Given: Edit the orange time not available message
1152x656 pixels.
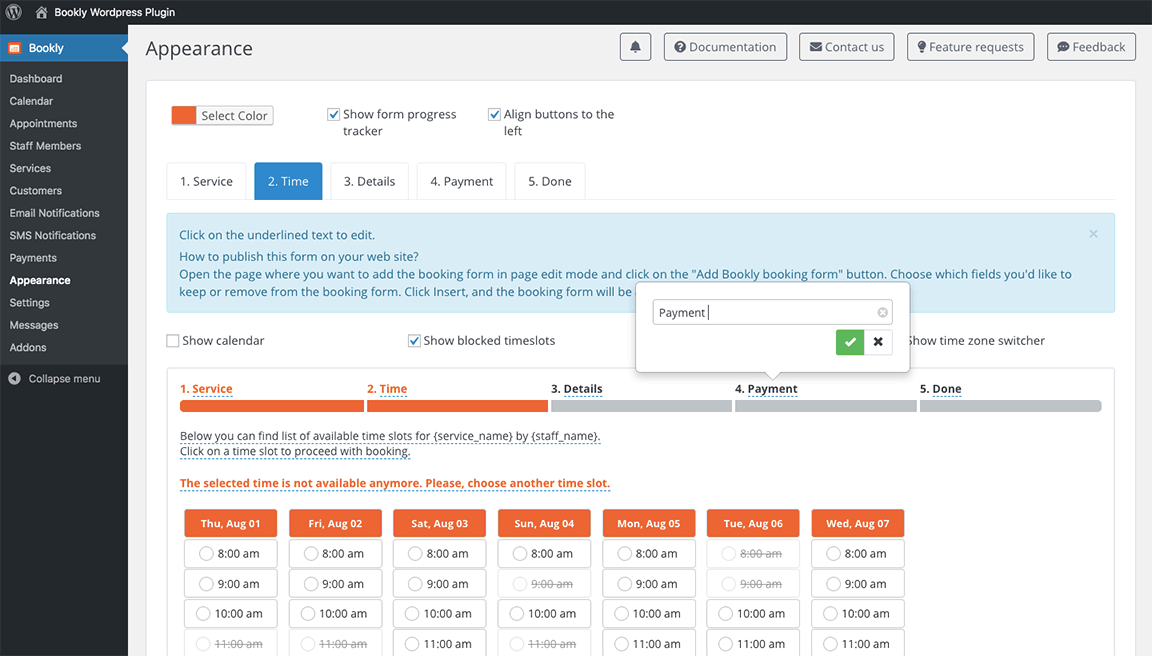Looking at the screenshot, I should pyautogui.click(x=395, y=483).
